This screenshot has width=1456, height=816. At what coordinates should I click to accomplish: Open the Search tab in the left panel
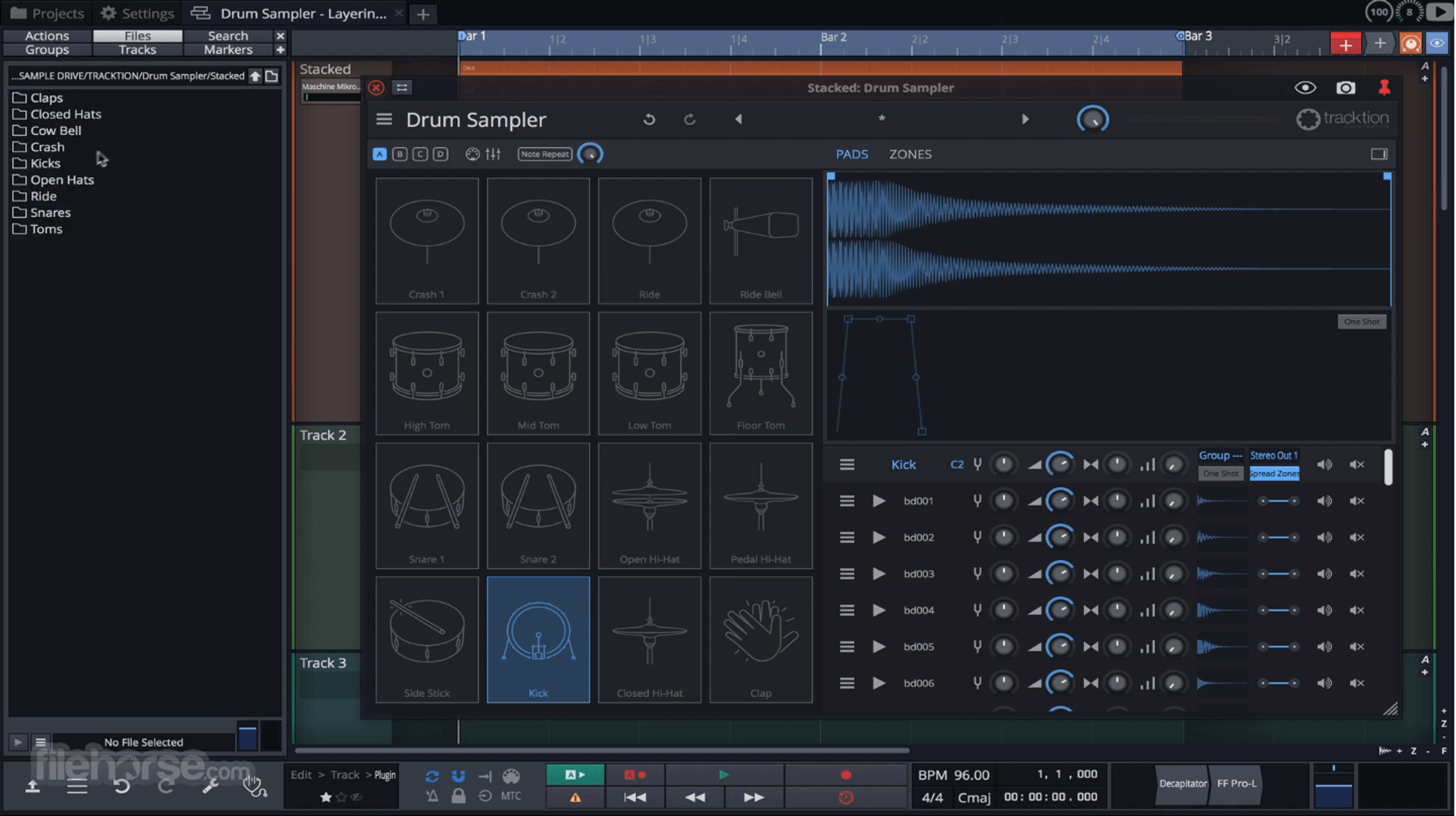point(227,35)
